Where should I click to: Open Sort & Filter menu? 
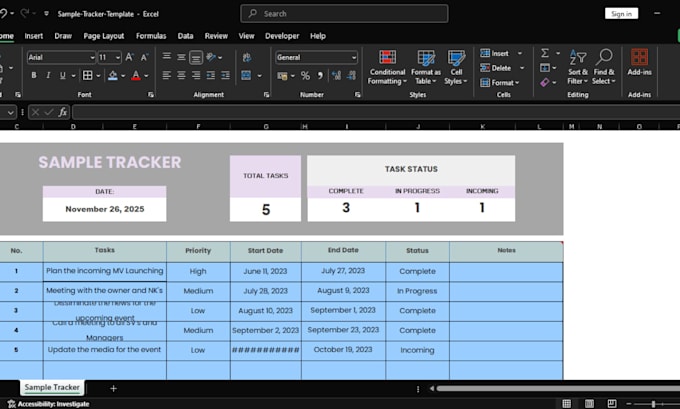[x=578, y=67]
